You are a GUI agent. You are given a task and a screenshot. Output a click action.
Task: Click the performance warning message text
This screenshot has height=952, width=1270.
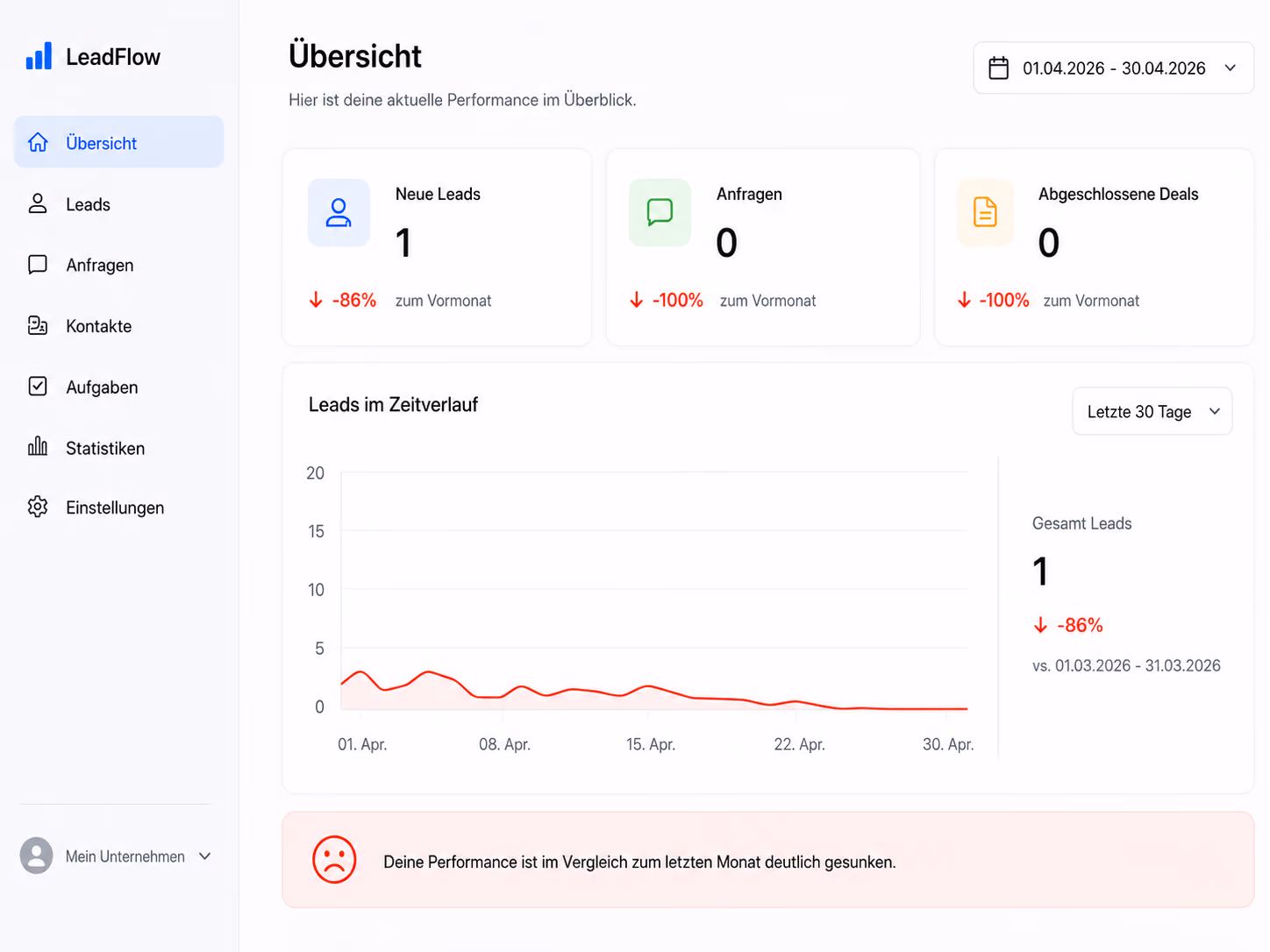click(639, 862)
